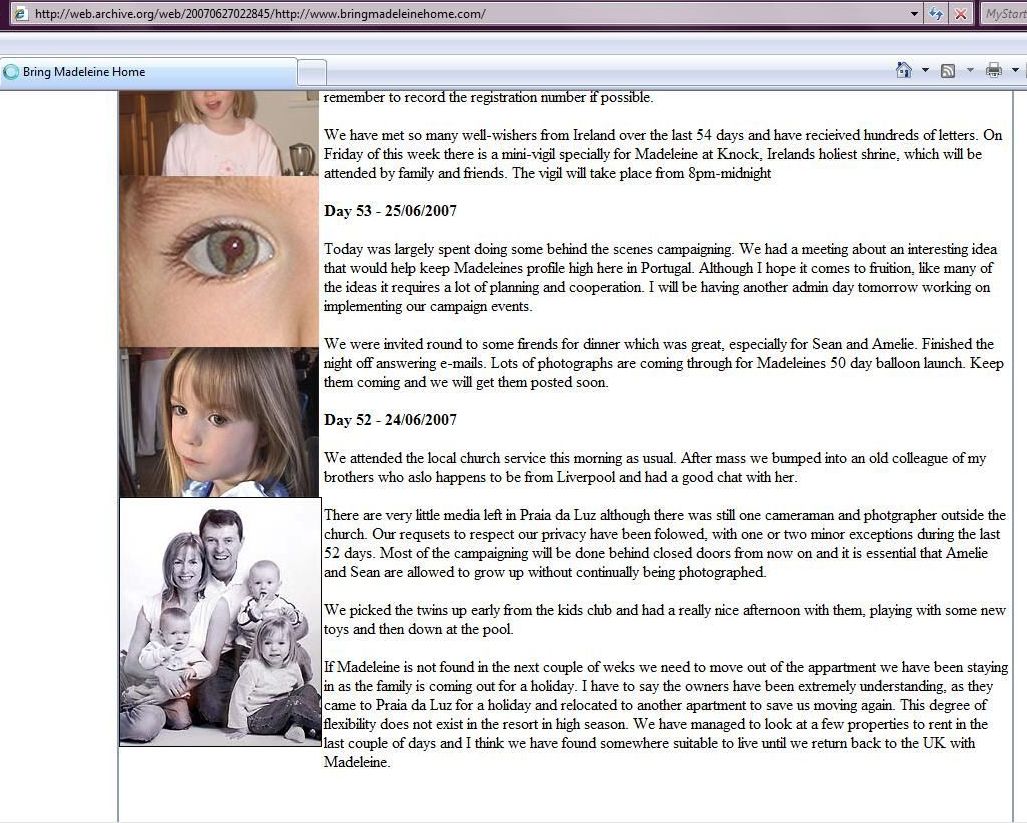Go to the home page via house icon

[904, 70]
